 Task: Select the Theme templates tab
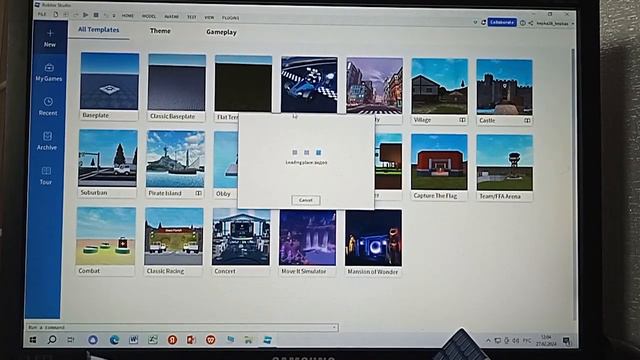pos(160,31)
